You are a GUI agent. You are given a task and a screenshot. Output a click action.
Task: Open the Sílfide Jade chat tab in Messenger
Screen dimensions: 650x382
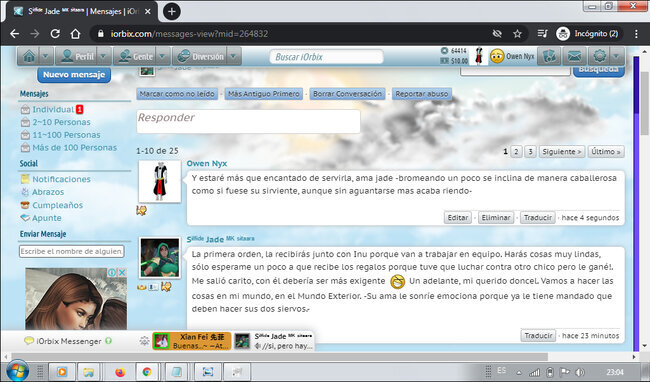[x=273, y=341]
